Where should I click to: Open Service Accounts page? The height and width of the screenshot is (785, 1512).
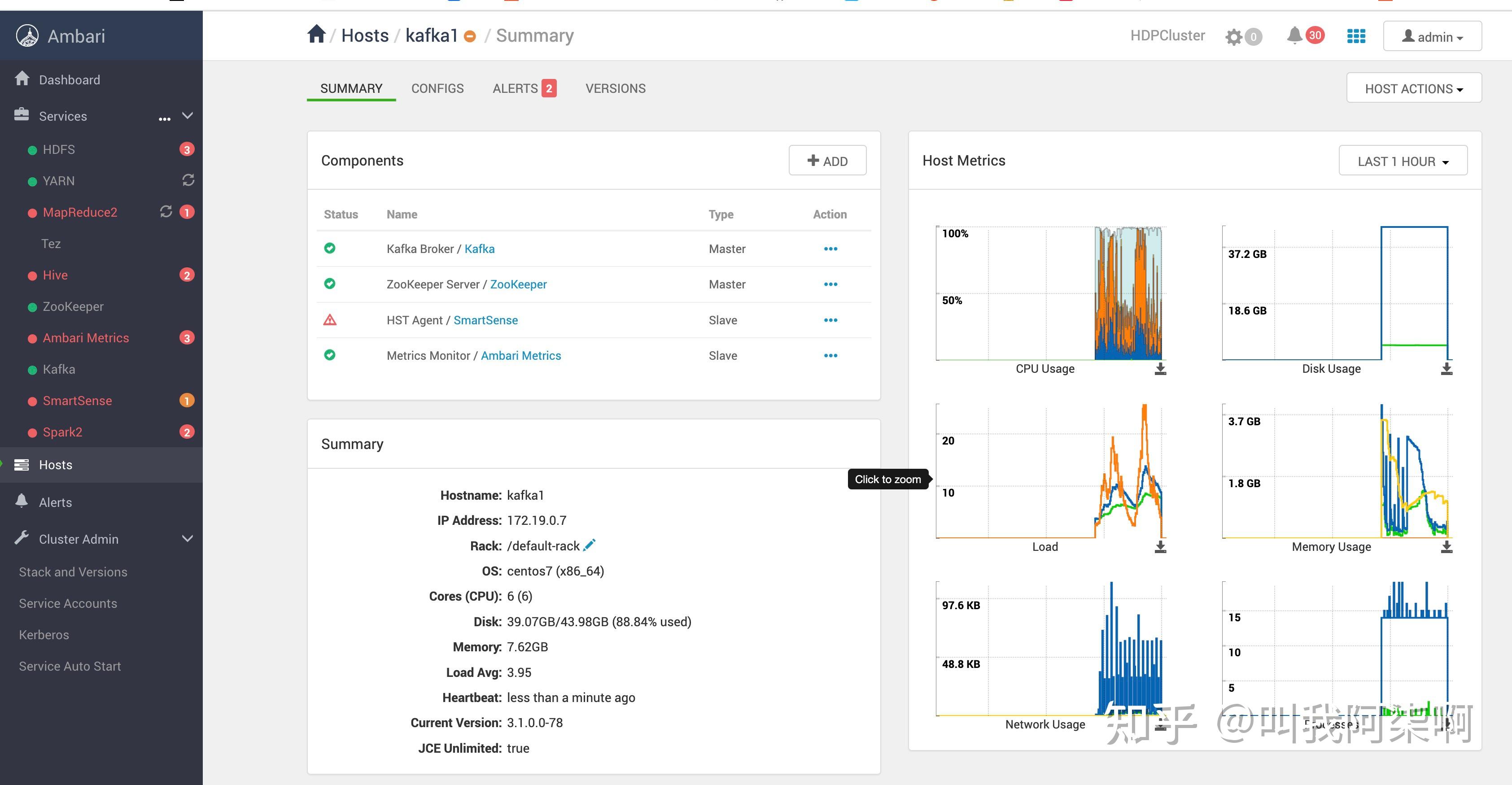[x=68, y=603]
